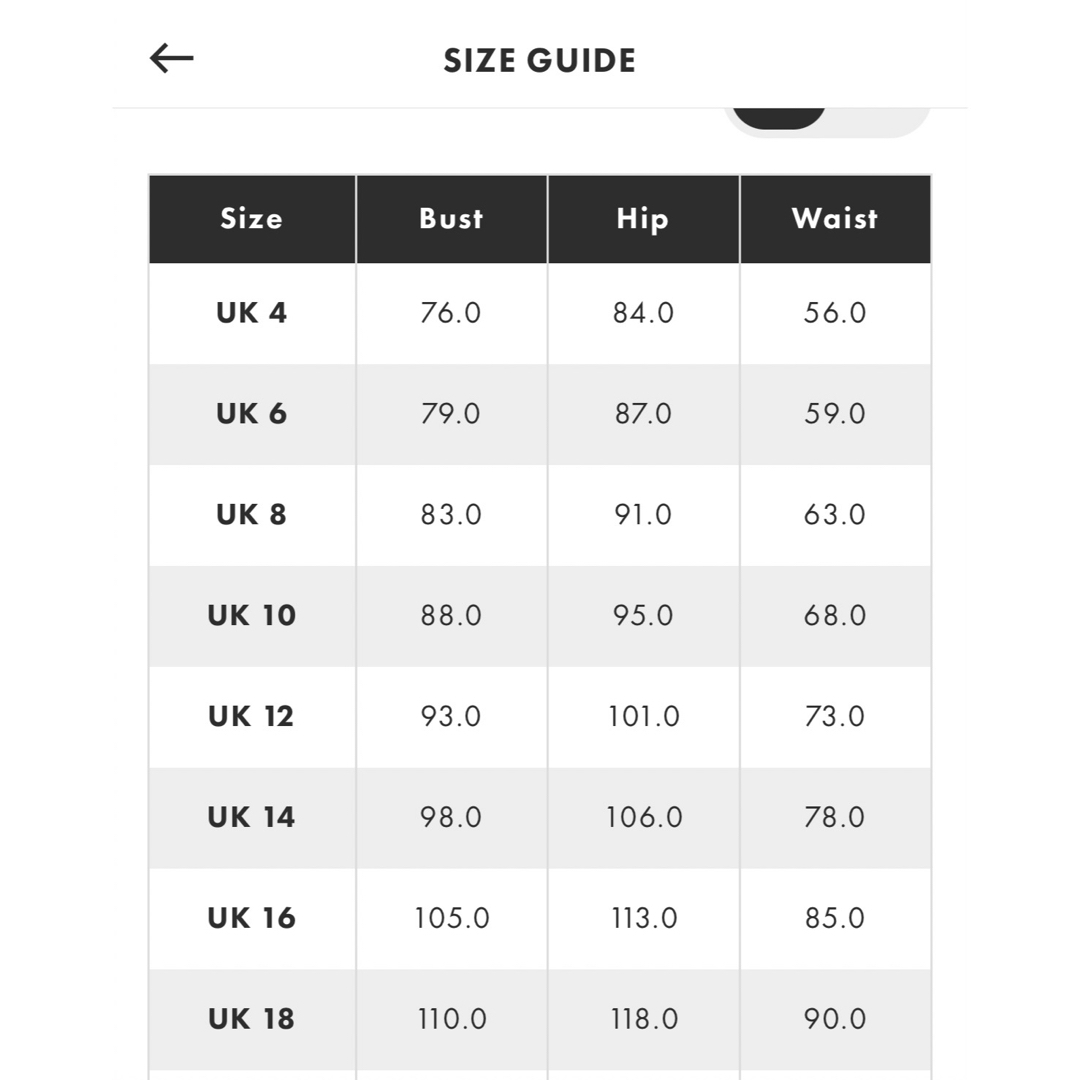
Task: Select the UK 10 size label
Action: click(x=251, y=615)
